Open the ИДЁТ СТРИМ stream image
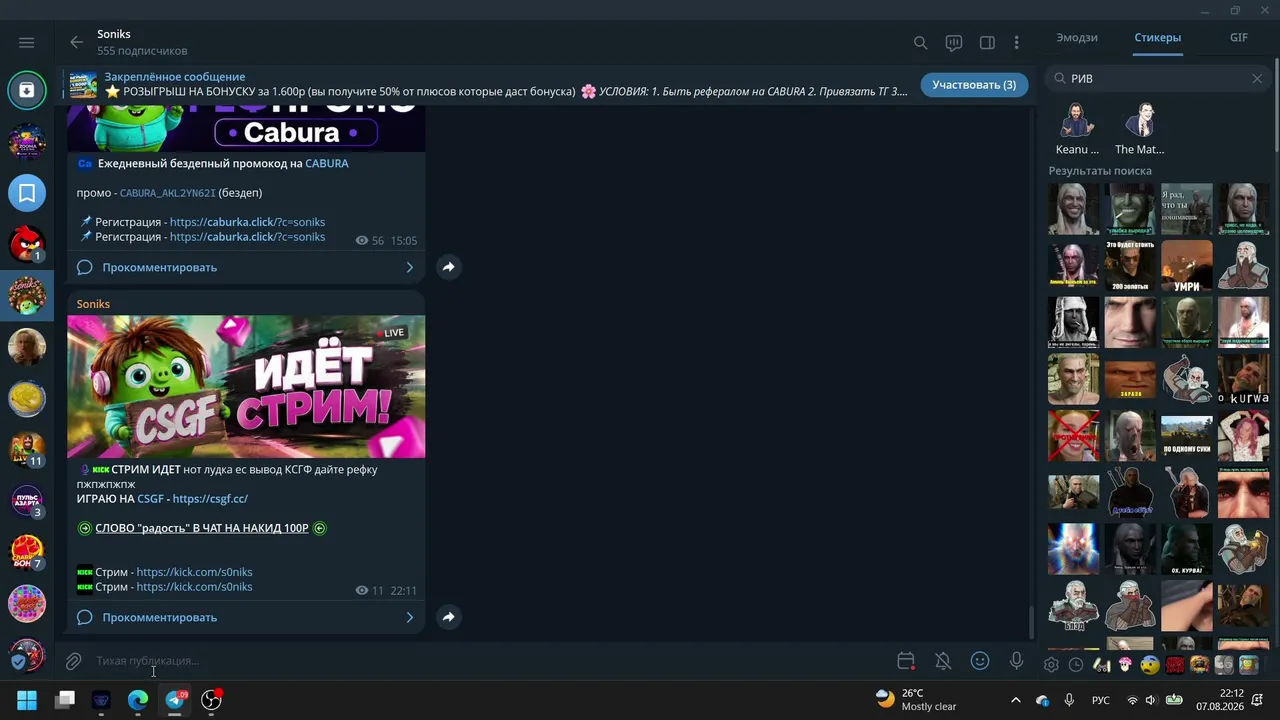The image size is (1280, 720). 246,387
